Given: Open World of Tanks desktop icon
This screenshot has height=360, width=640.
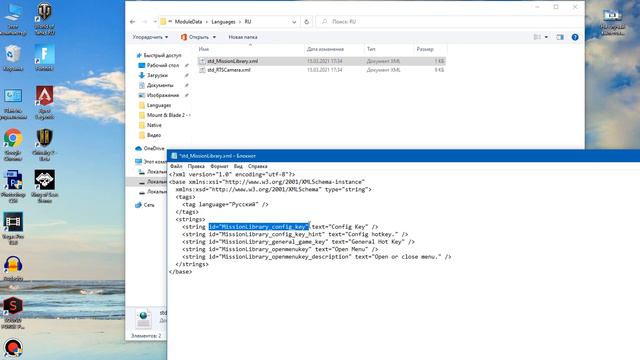Looking at the screenshot, I should pyautogui.click(x=44, y=19).
